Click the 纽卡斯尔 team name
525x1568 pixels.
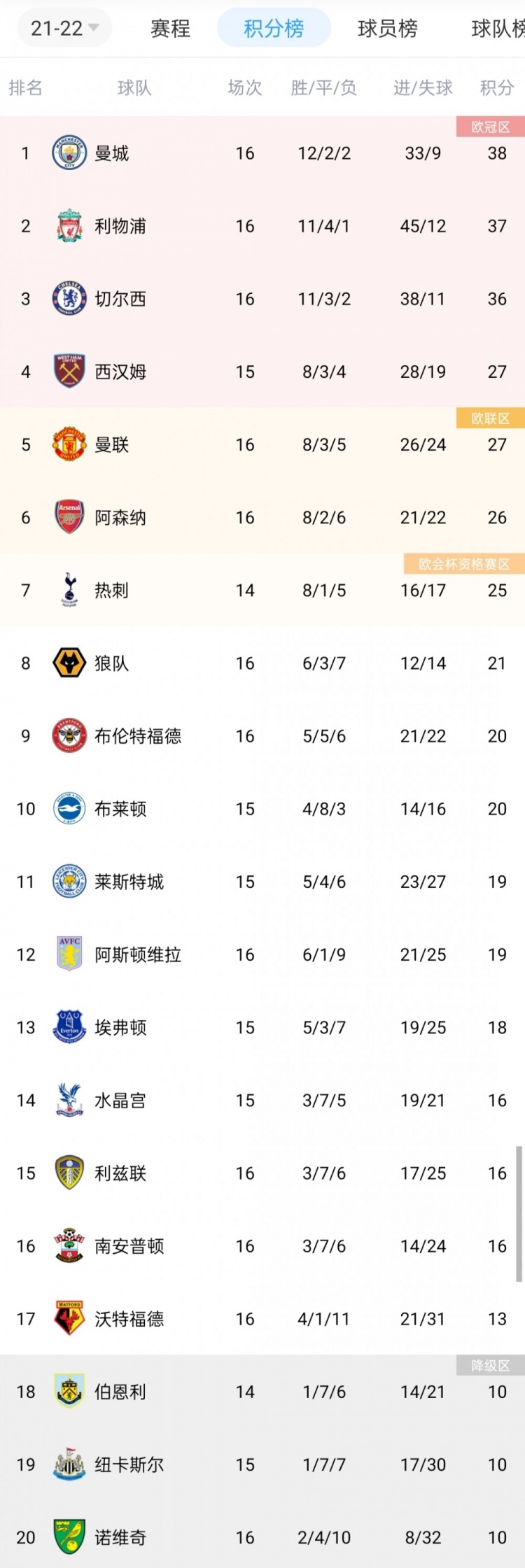[x=129, y=1464]
